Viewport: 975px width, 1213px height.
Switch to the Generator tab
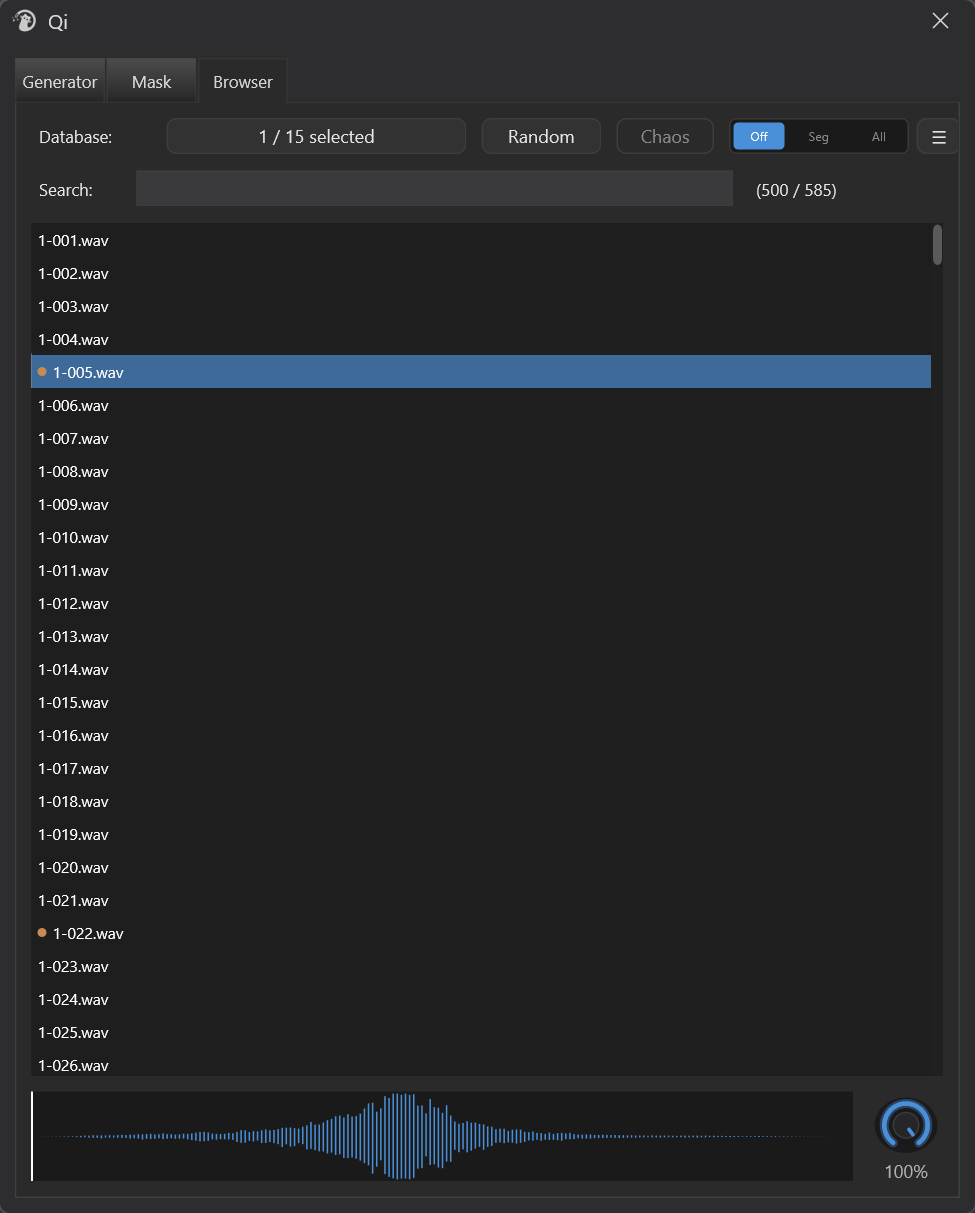pyautogui.click(x=60, y=82)
